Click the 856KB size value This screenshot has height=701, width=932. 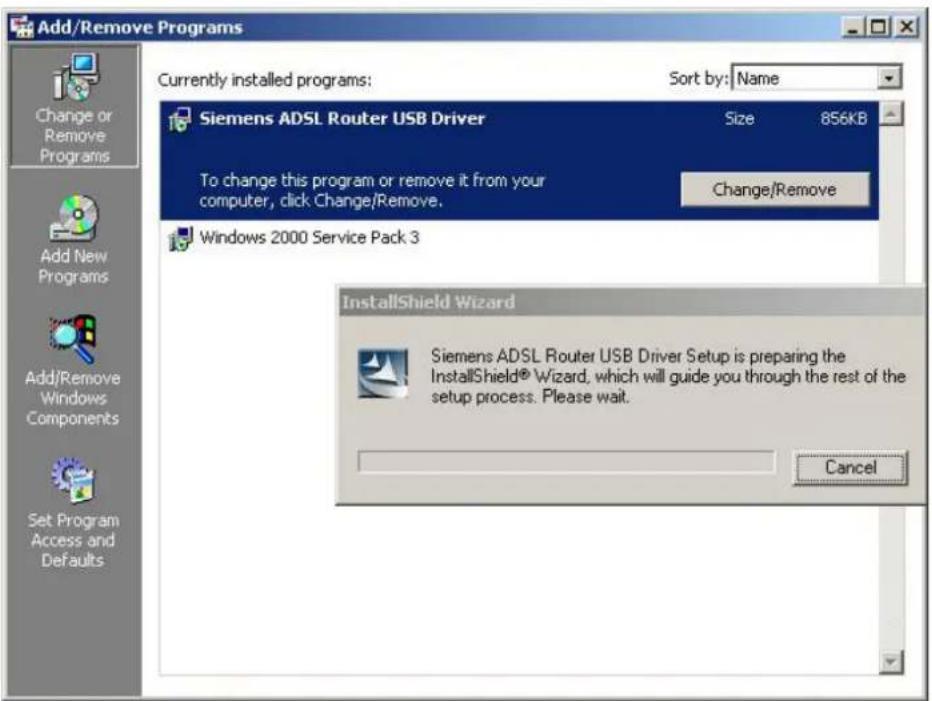point(843,119)
